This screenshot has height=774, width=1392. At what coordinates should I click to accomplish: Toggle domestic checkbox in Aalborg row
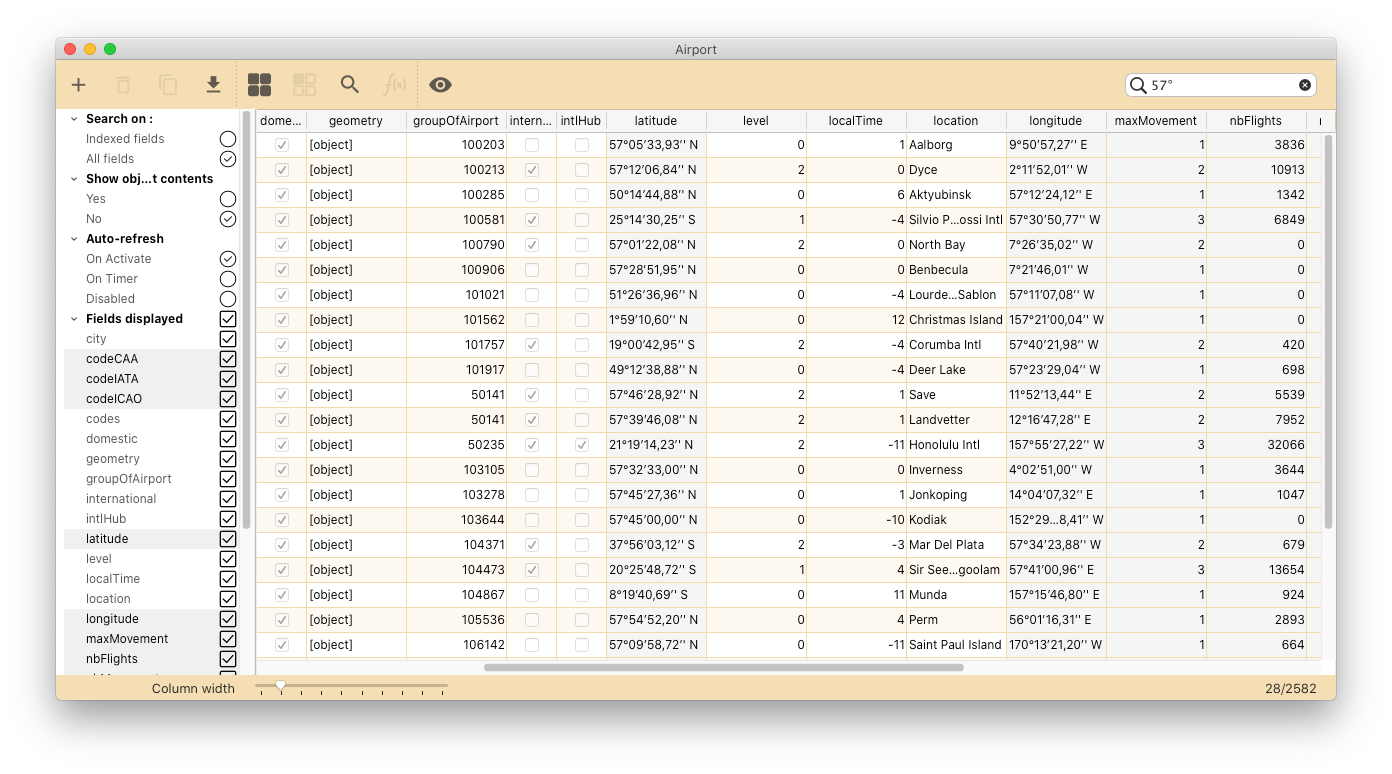coord(282,145)
